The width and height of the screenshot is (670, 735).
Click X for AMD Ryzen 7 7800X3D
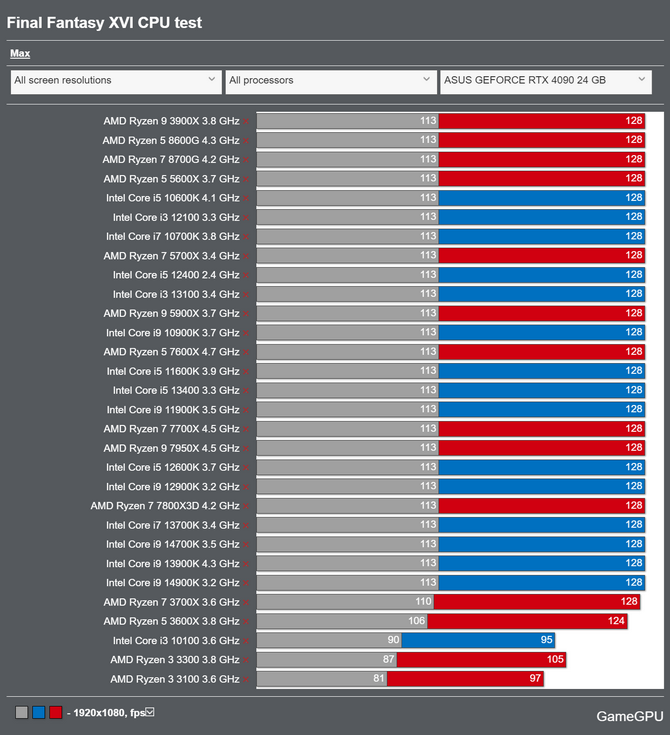tap(246, 506)
